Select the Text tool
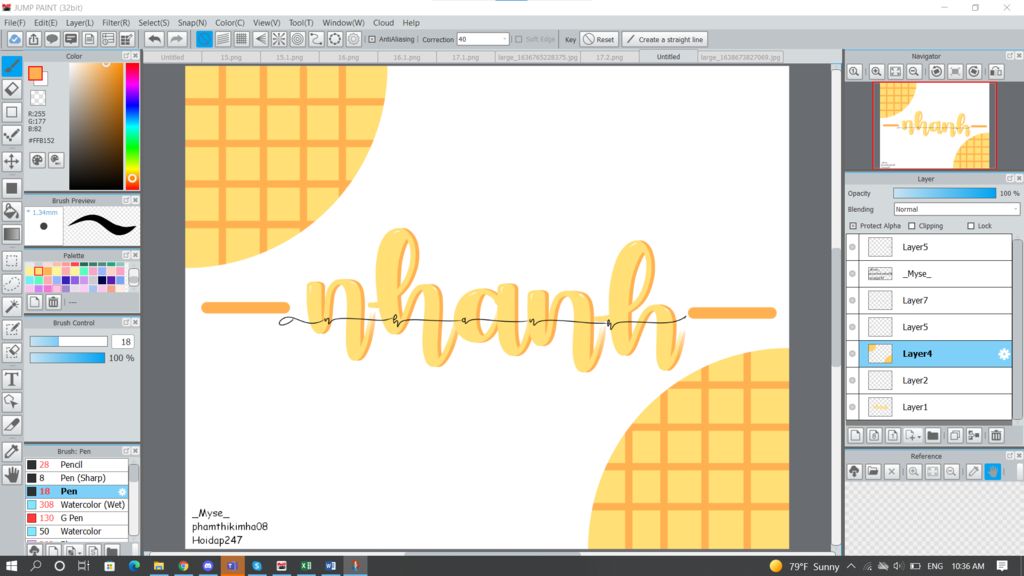The width and height of the screenshot is (1024, 576). (12, 379)
